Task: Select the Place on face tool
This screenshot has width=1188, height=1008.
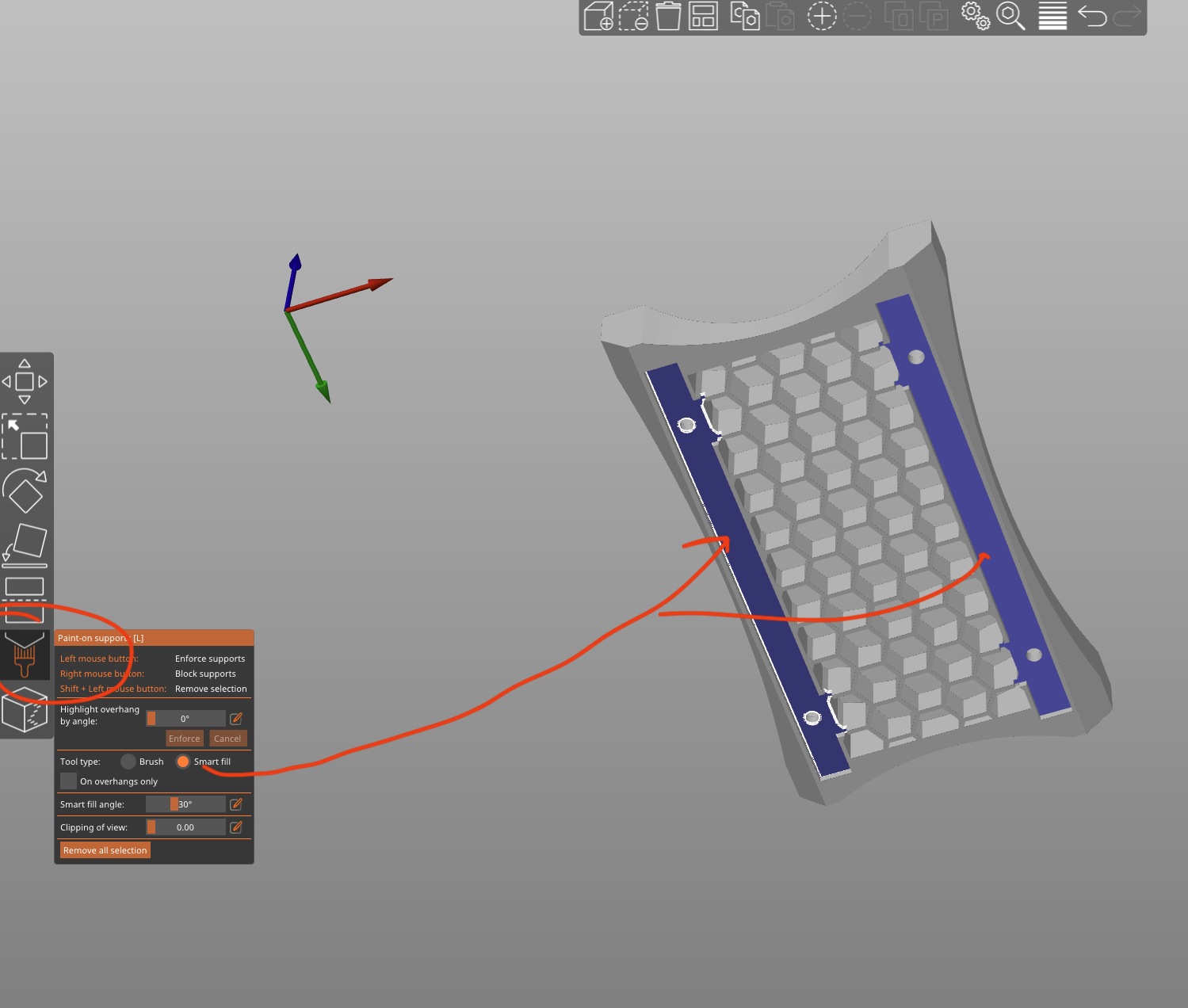Action: coord(25,545)
